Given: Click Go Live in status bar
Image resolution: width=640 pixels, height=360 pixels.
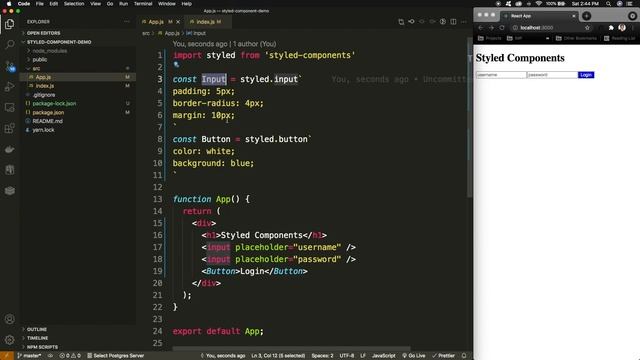Looking at the screenshot, I should click(413, 356).
